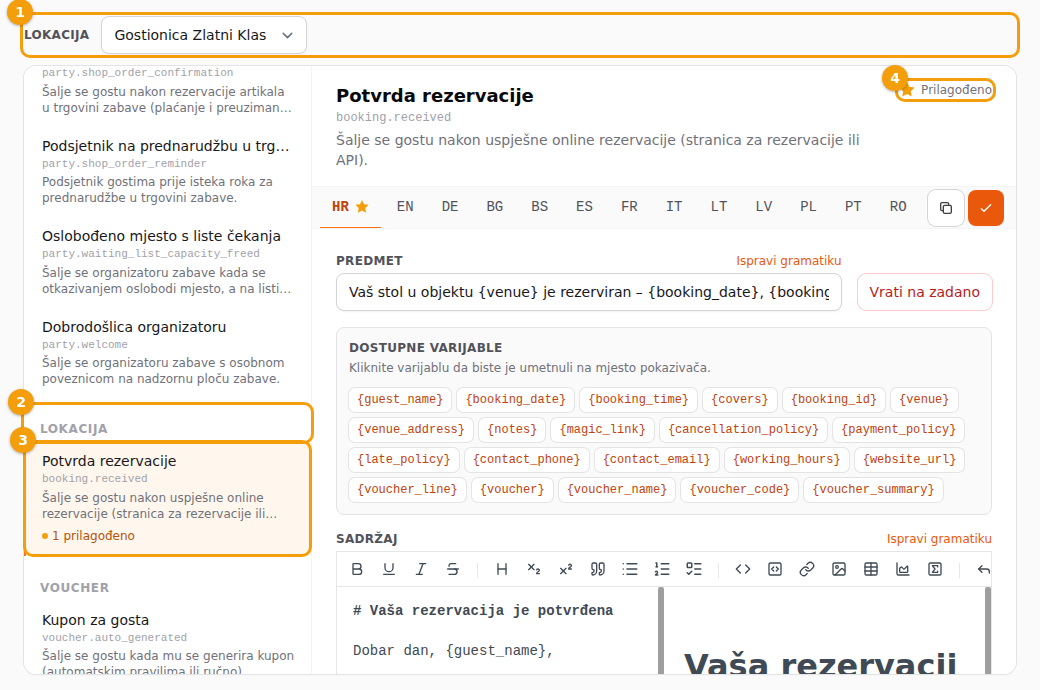
Task: Switch to the EN language tab
Action: (405, 207)
